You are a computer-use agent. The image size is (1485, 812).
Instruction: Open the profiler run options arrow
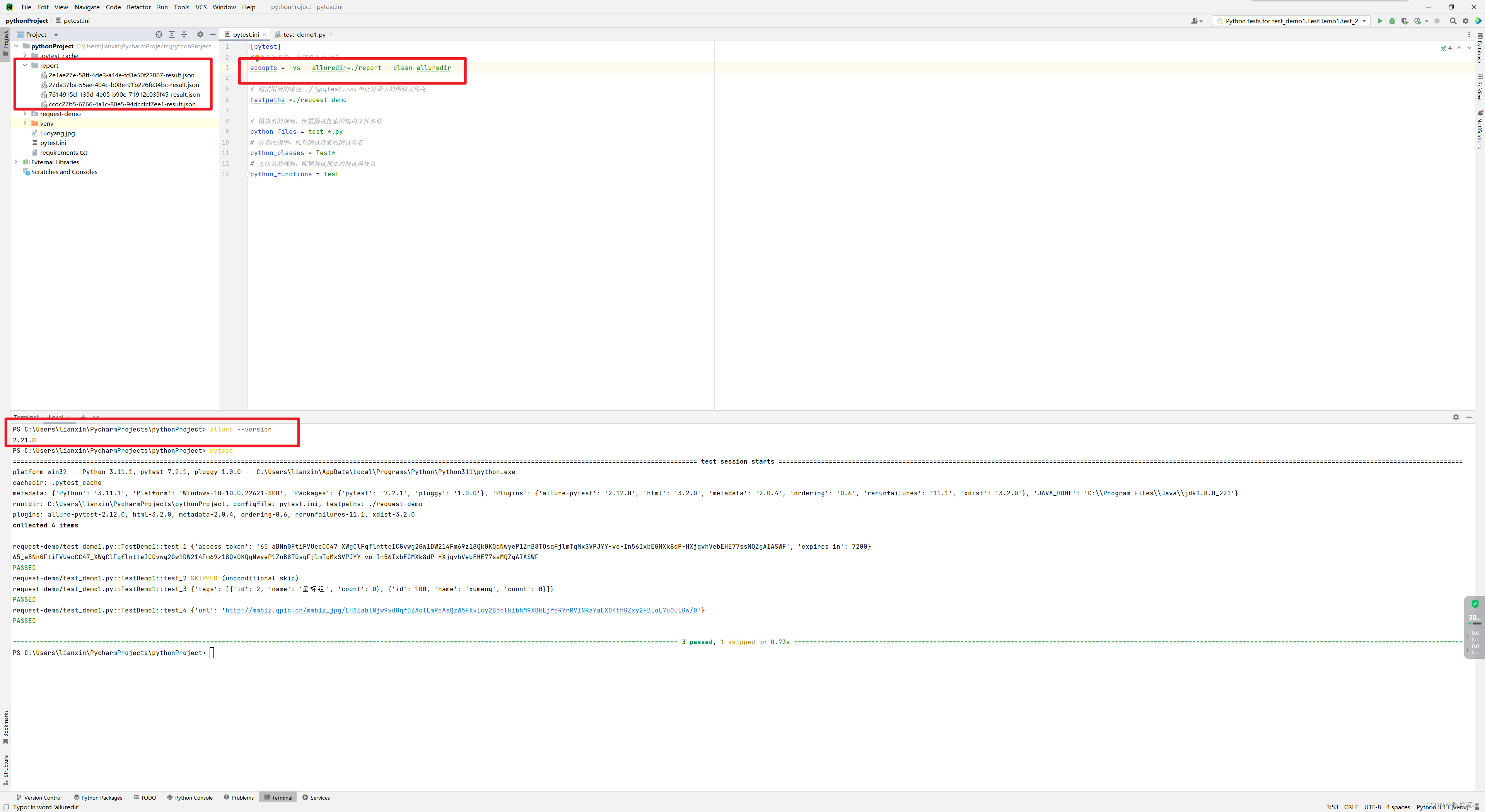[x=1426, y=21]
